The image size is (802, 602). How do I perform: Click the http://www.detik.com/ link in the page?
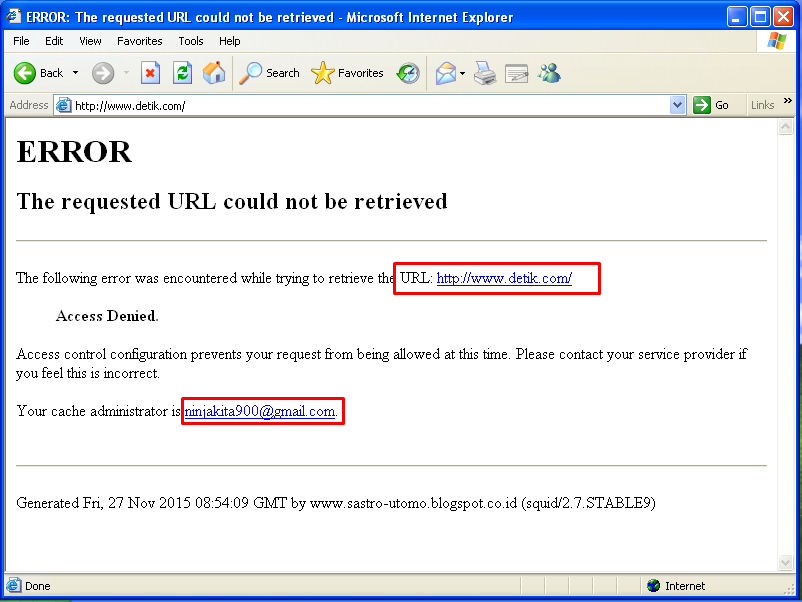tap(504, 278)
